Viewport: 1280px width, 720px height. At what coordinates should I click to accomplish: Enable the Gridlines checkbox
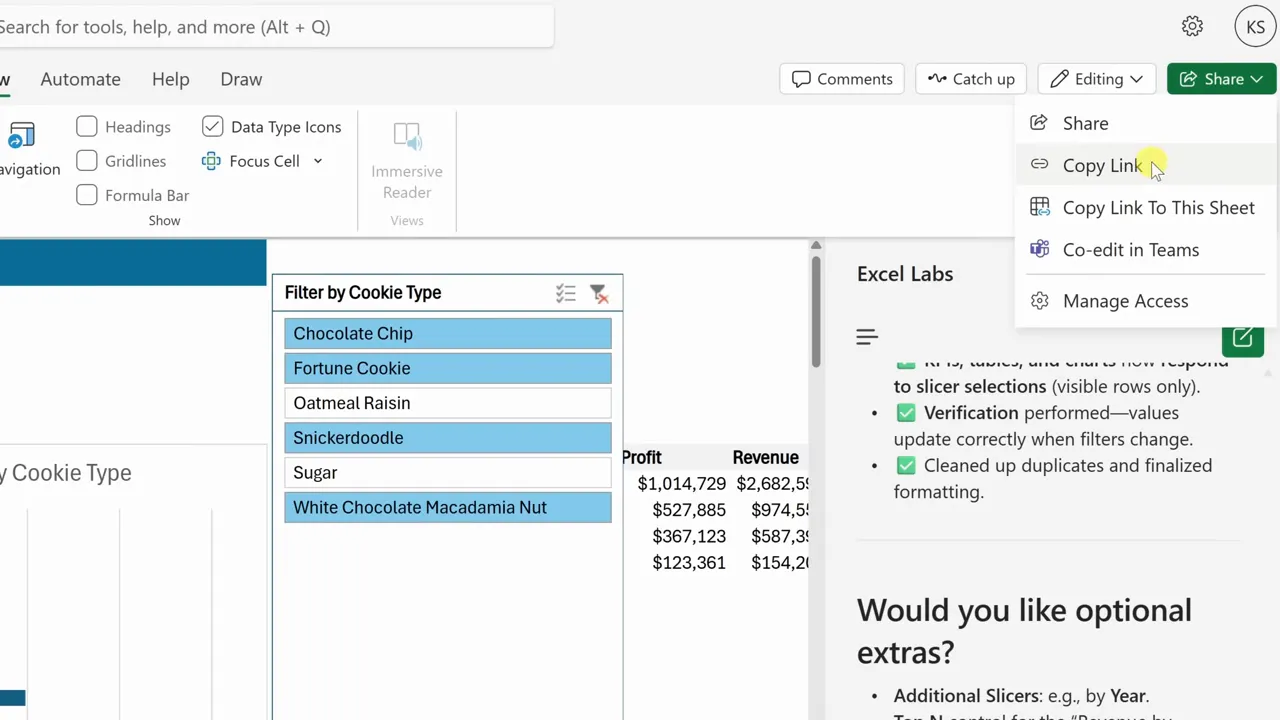coord(87,160)
